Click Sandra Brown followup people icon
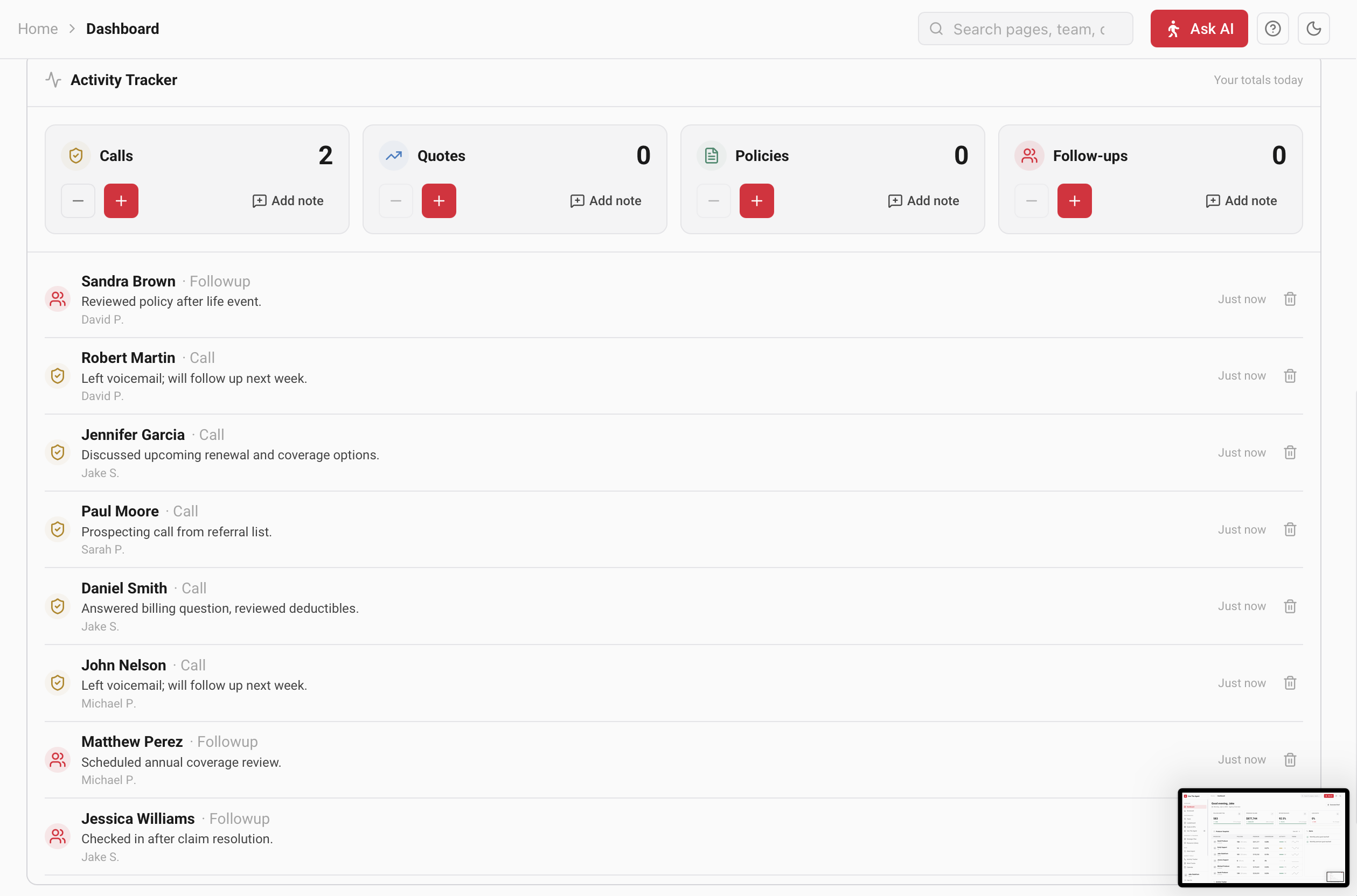Image resolution: width=1357 pixels, height=896 pixels. point(58,299)
